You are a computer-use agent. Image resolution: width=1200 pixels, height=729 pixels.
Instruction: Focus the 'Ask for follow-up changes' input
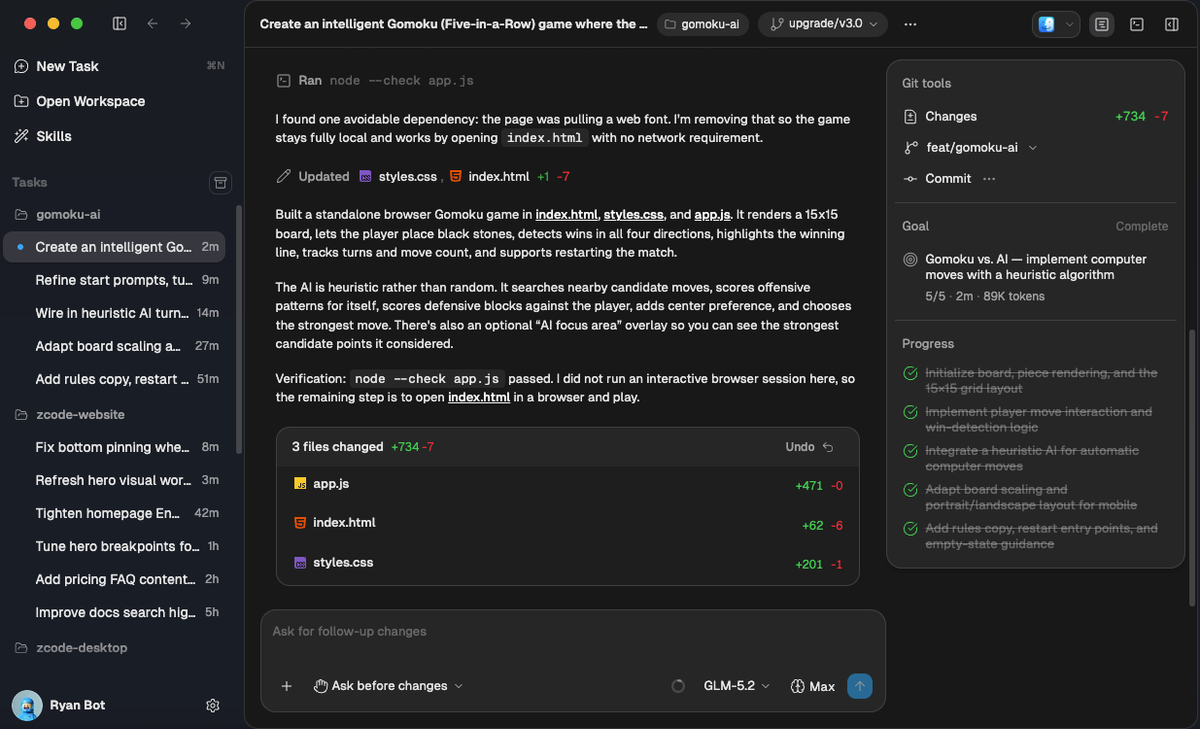tap(572, 632)
